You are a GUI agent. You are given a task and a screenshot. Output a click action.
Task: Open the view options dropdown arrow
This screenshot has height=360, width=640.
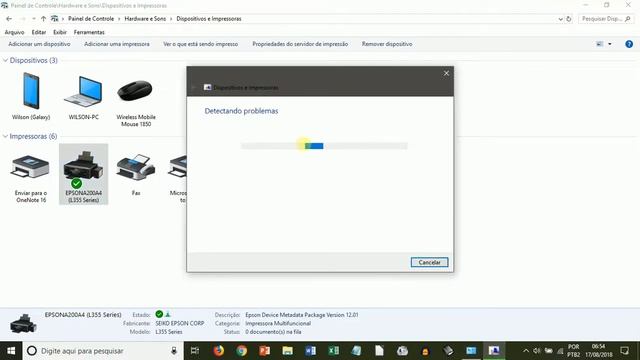pos(610,44)
